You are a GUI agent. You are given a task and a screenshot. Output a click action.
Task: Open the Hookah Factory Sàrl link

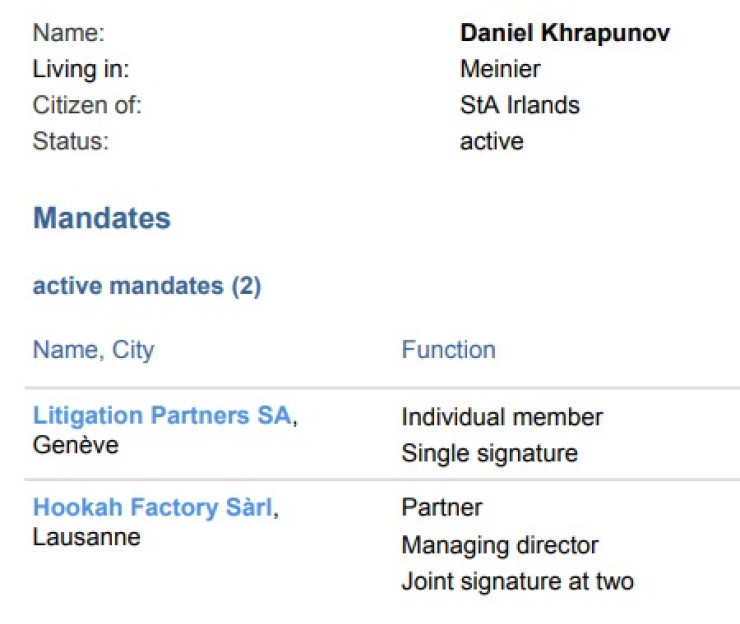pyautogui.click(x=152, y=507)
